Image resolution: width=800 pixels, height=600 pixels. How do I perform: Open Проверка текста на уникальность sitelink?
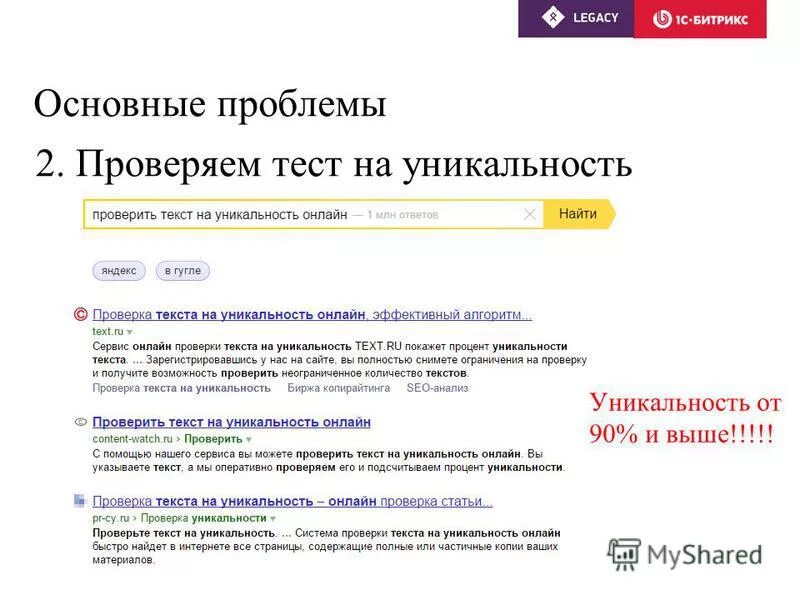[x=181, y=388]
